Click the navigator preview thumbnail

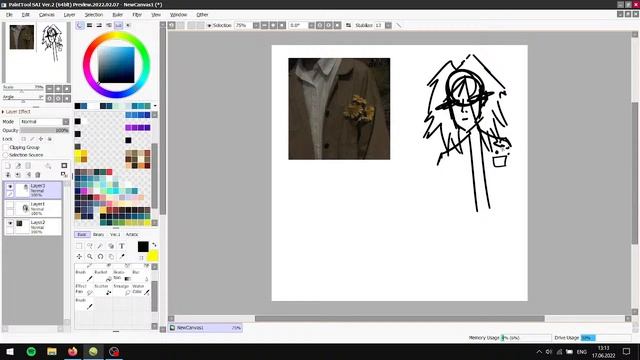tap(36, 52)
